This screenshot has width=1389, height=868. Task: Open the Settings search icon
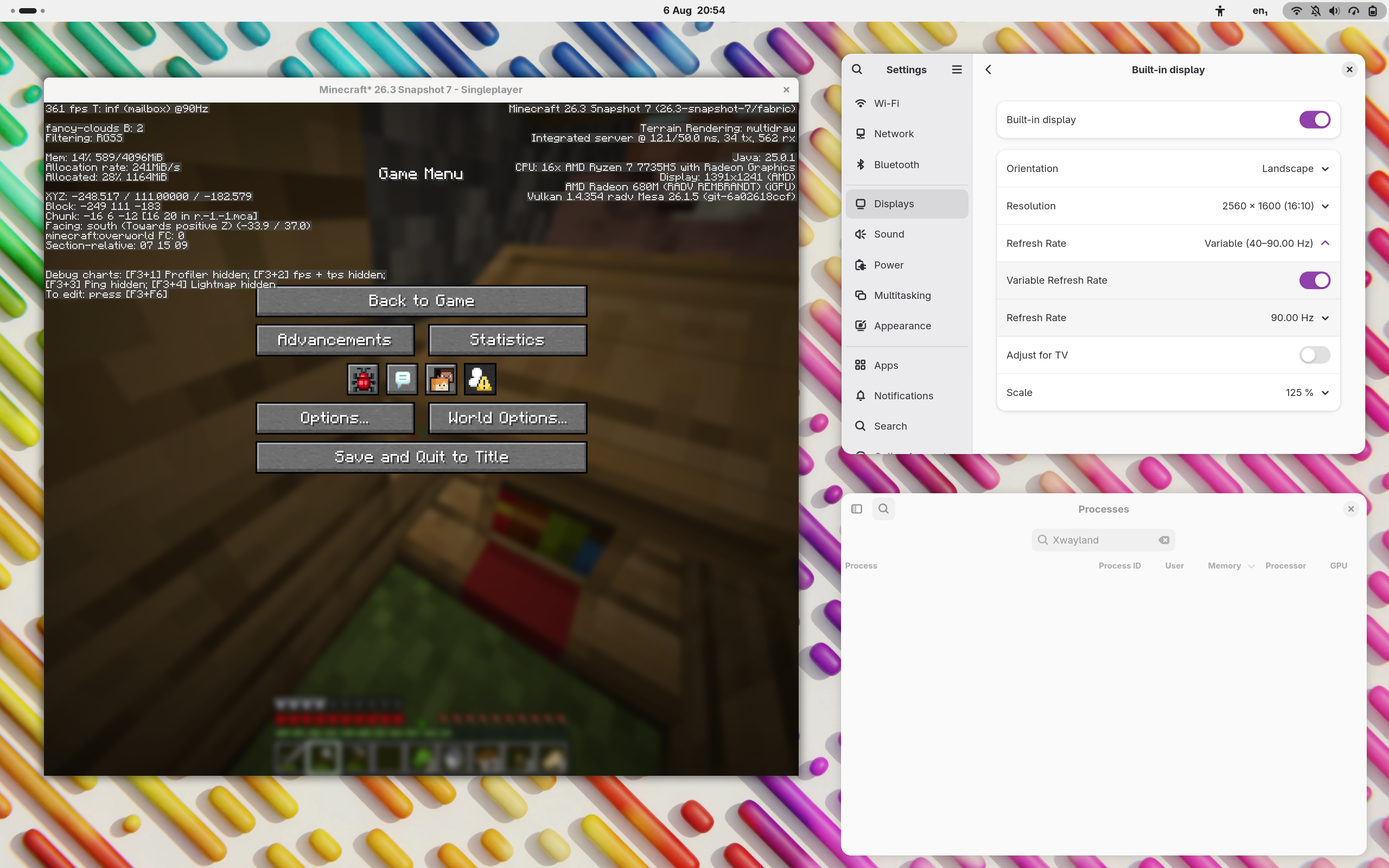pos(857,69)
